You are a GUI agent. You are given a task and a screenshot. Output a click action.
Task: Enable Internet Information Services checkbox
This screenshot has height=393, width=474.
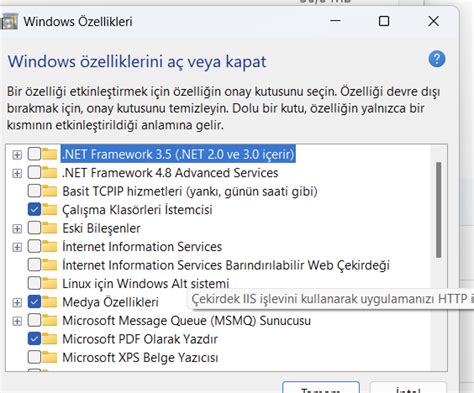tap(34, 247)
